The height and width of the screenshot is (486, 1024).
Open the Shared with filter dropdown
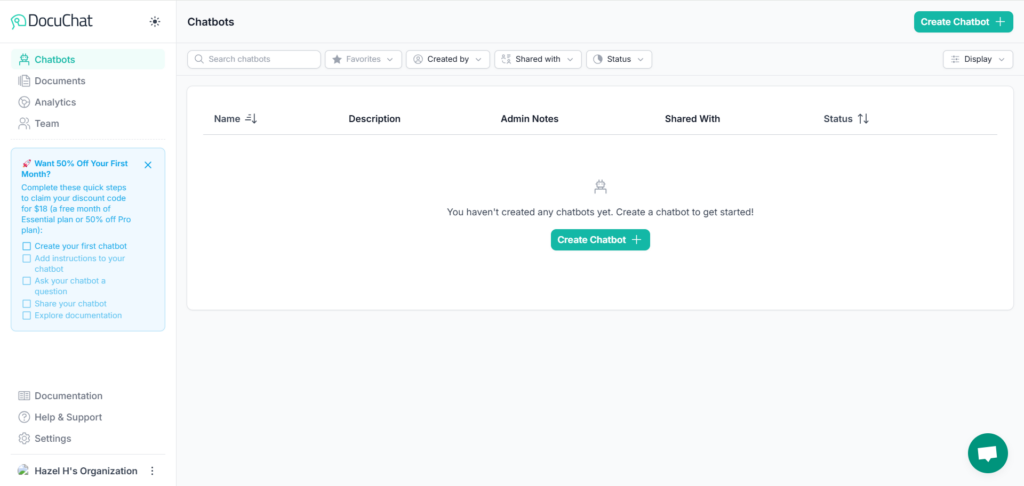click(x=538, y=60)
